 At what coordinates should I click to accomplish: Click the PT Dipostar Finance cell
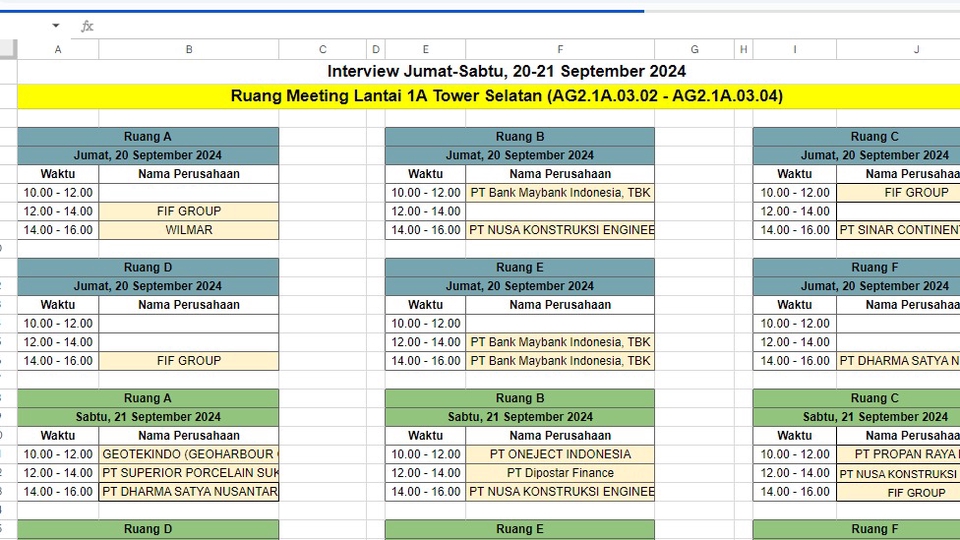point(560,473)
